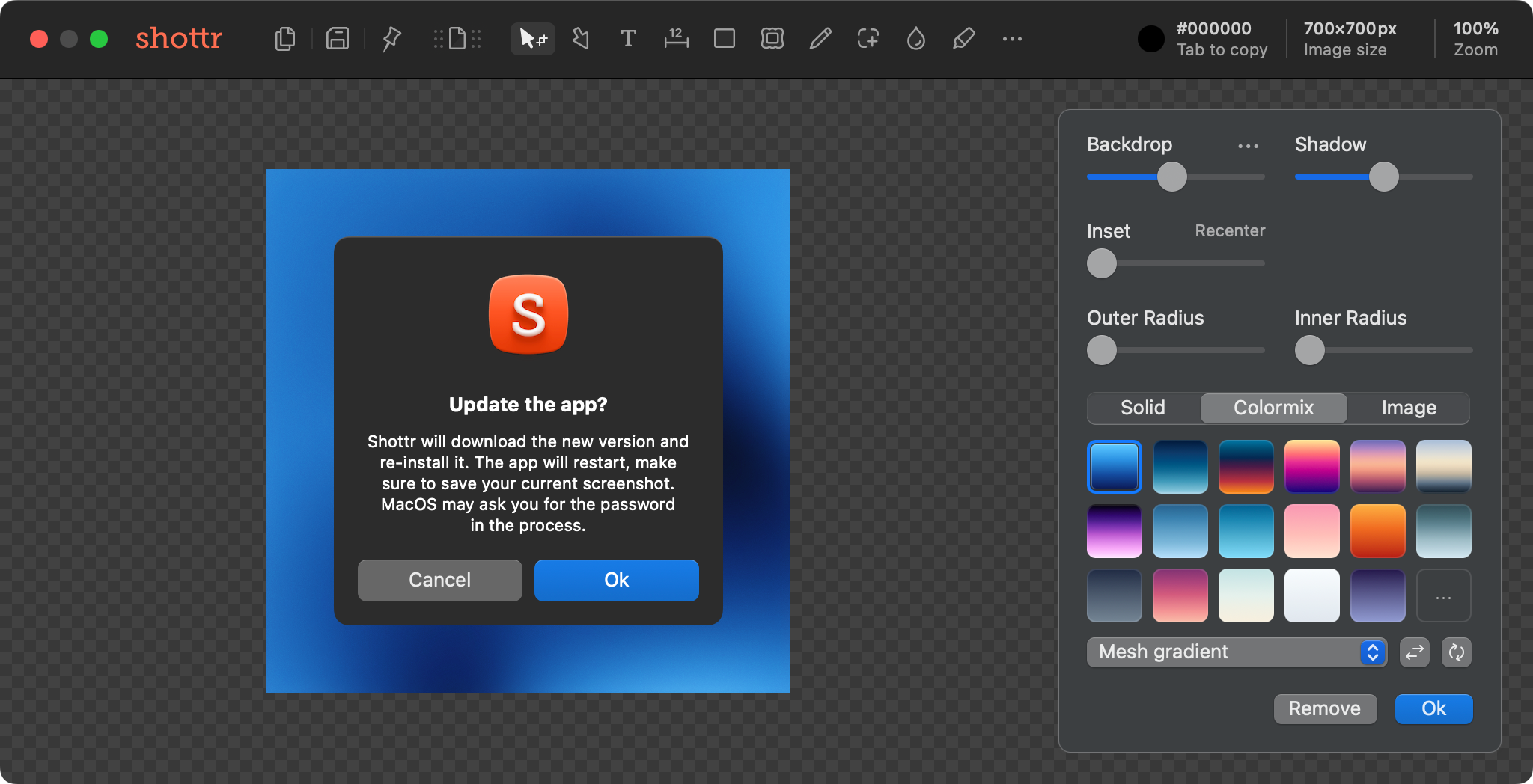Click Recenter next to Inset
Viewport: 1533px width, 784px height.
1229,231
